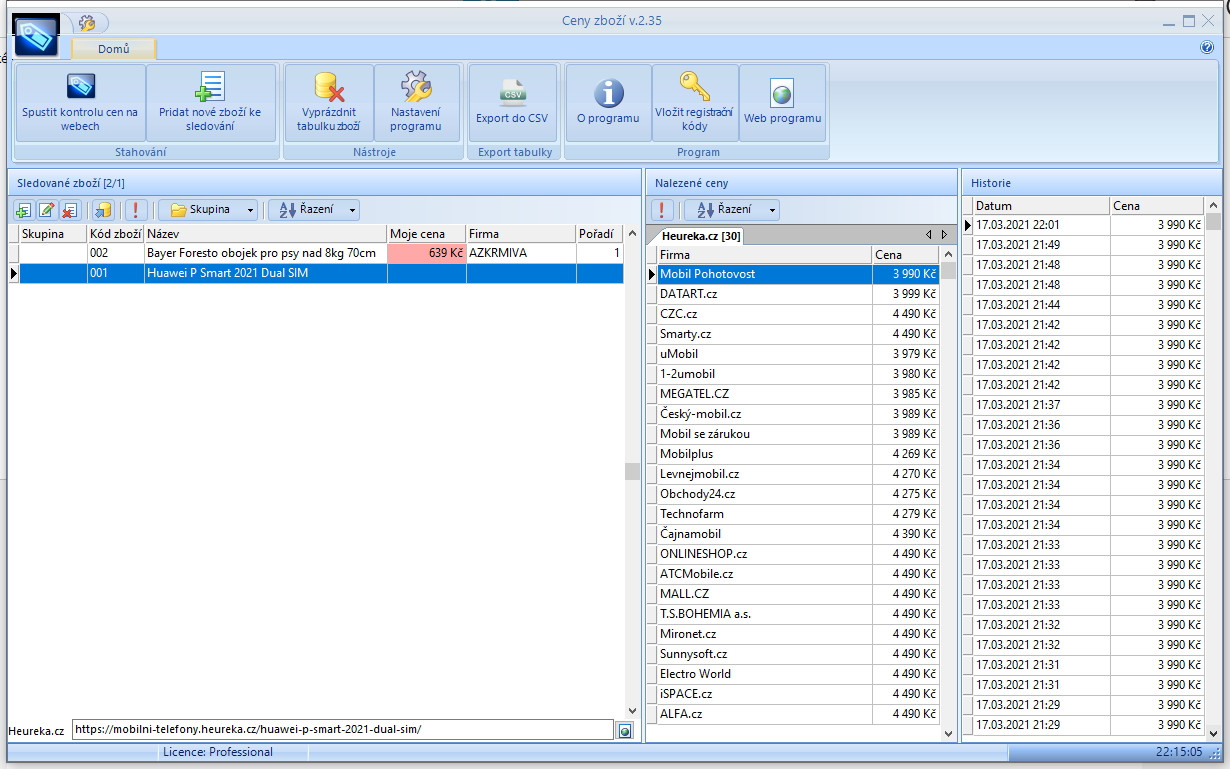This screenshot has width=1230, height=769.
Task: Click the tab scroll left arrow
Action: coord(928,235)
